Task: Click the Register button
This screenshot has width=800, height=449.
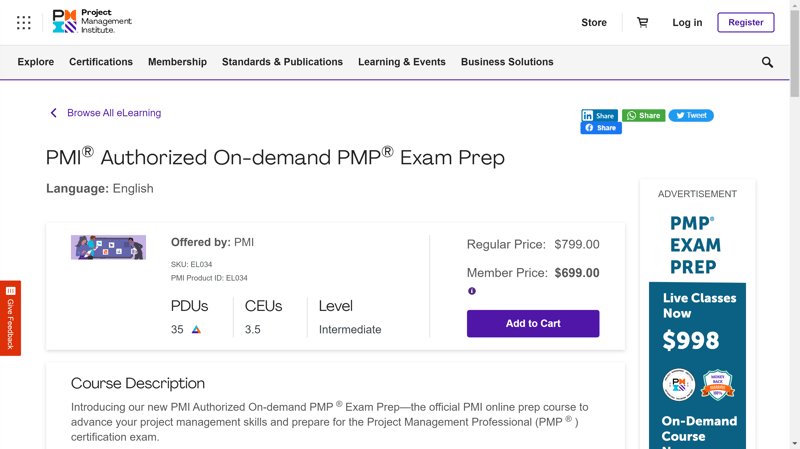Action: tap(746, 22)
